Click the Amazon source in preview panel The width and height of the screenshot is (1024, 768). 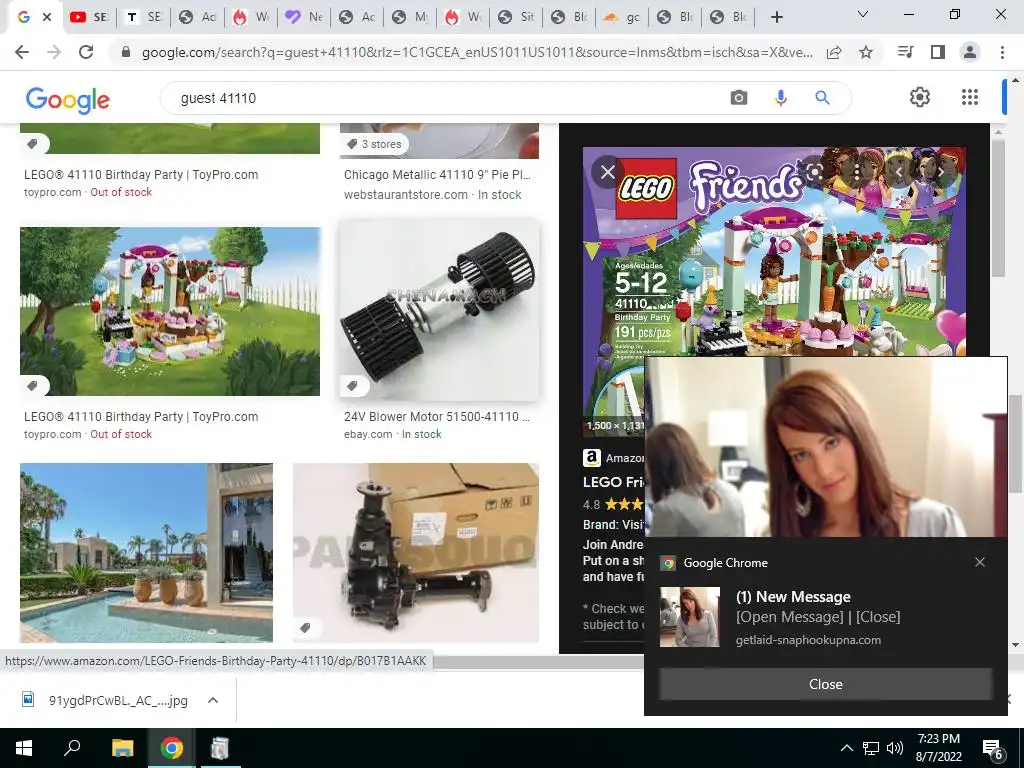tap(614, 458)
